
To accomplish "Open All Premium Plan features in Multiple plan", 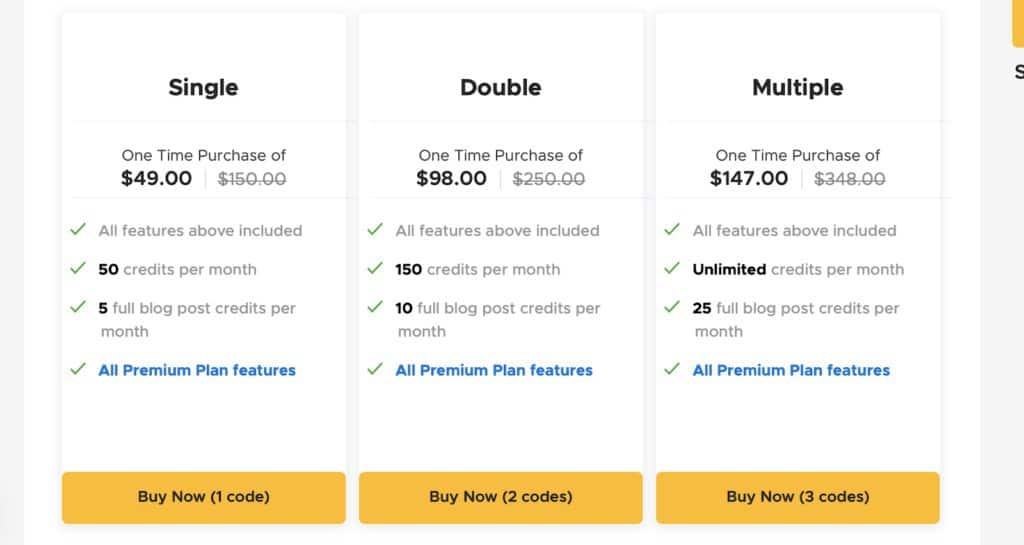I will coord(792,370).
